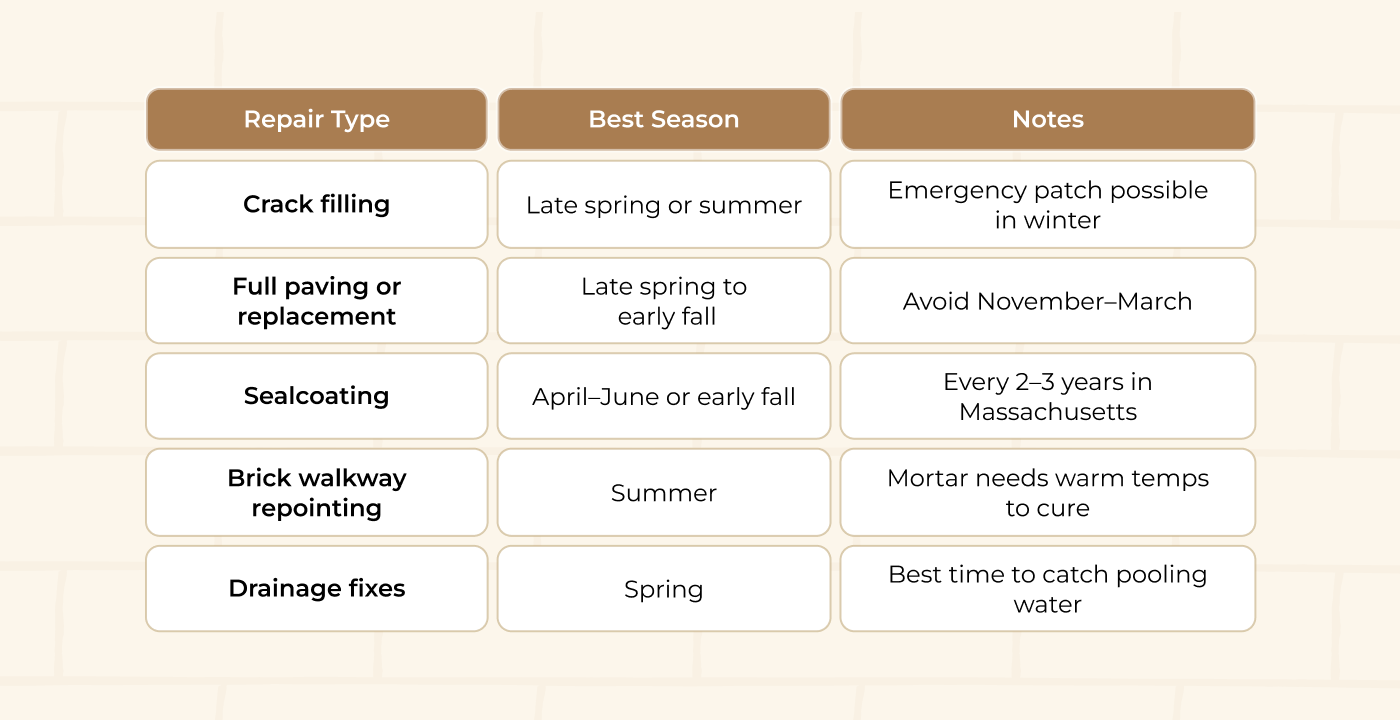The image size is (1400, 720).
Task: Select the Sealcoating row label
Action: point(316,396)
